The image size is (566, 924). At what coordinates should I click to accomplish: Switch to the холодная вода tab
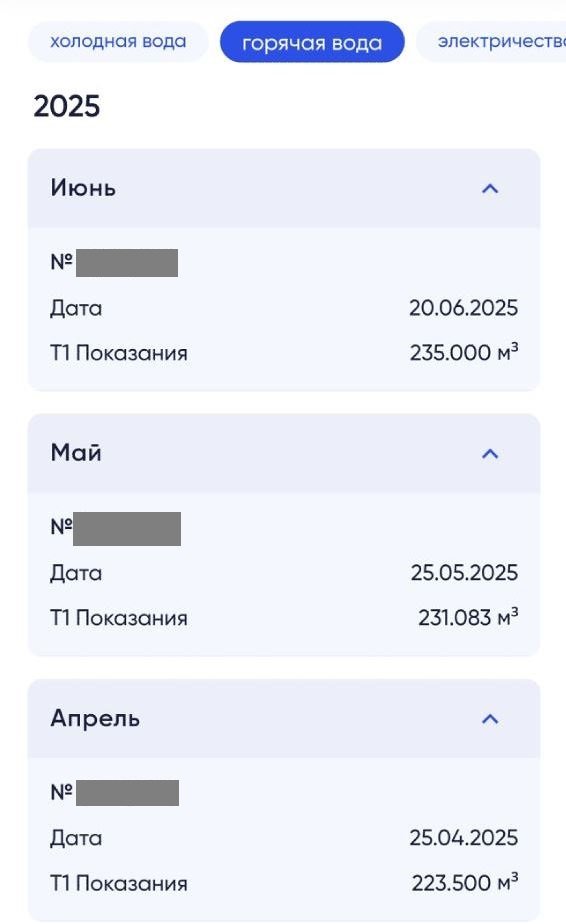point(118,41)
